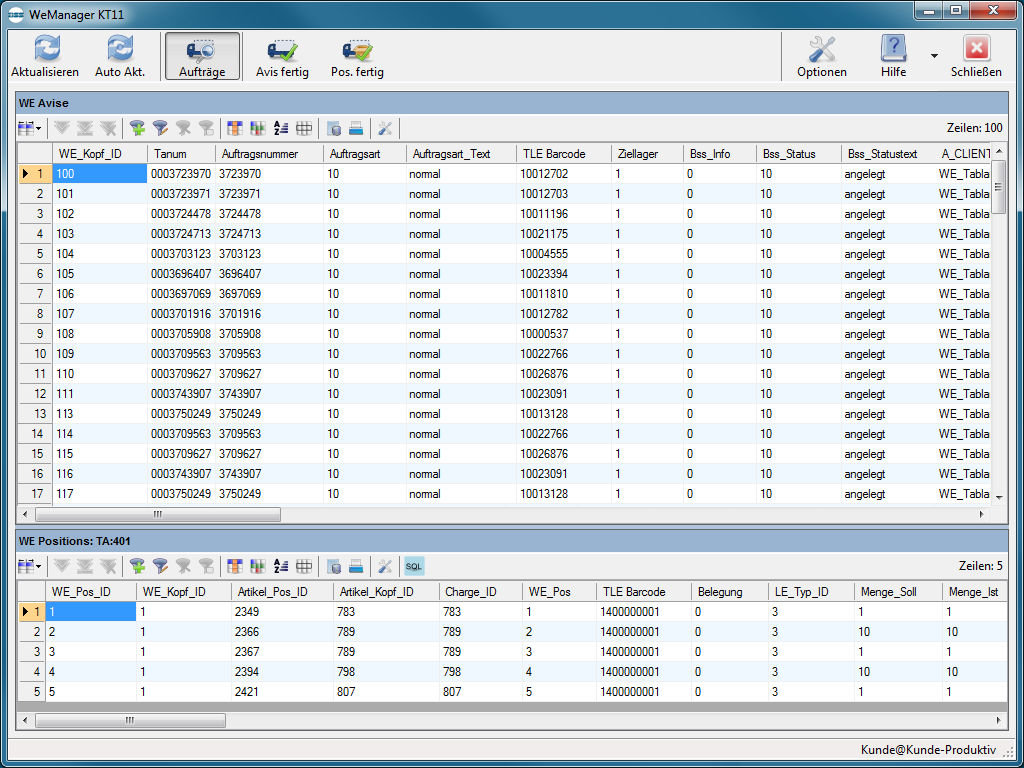Expand the Hilfe dropdown arrow
1024x768 pixels.
point(934,56)
